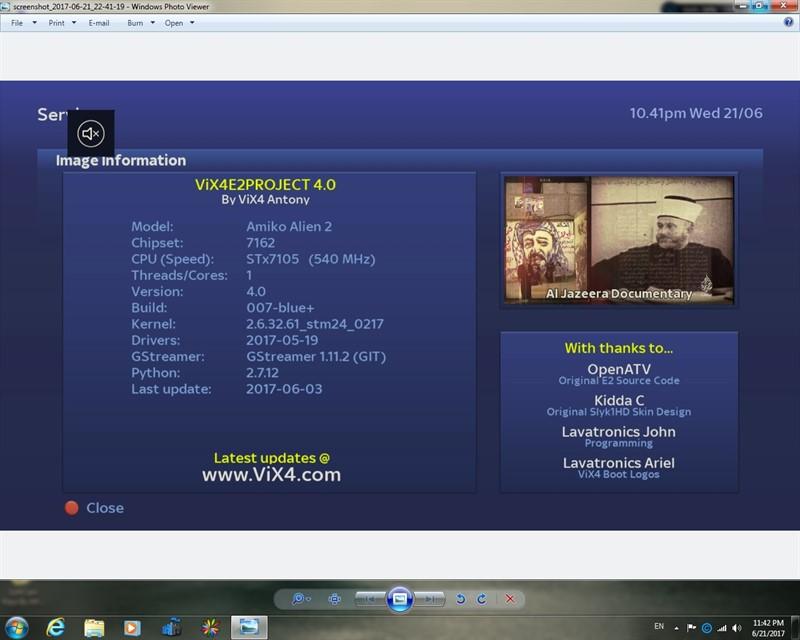Click the 'Amiko Alien 2' model value
800x640 pixels.
(x=289, y=227)
